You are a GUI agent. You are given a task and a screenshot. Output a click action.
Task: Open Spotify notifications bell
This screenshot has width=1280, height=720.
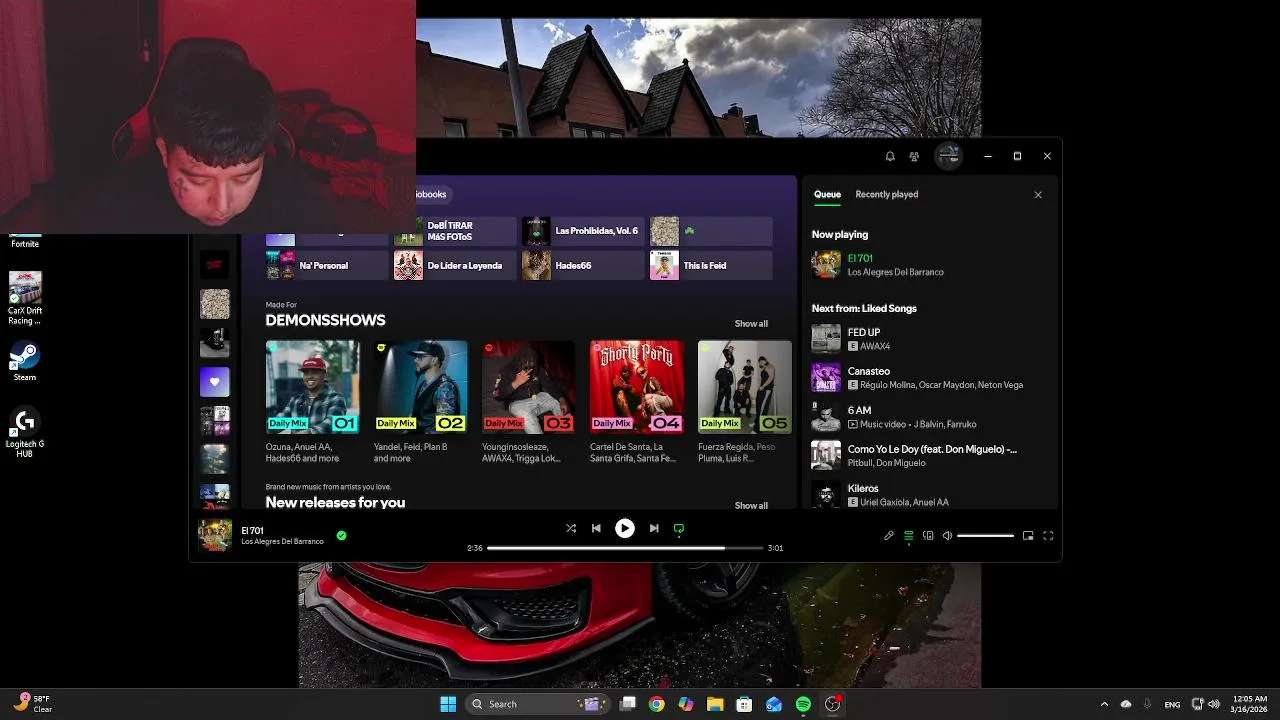[890, 156]
